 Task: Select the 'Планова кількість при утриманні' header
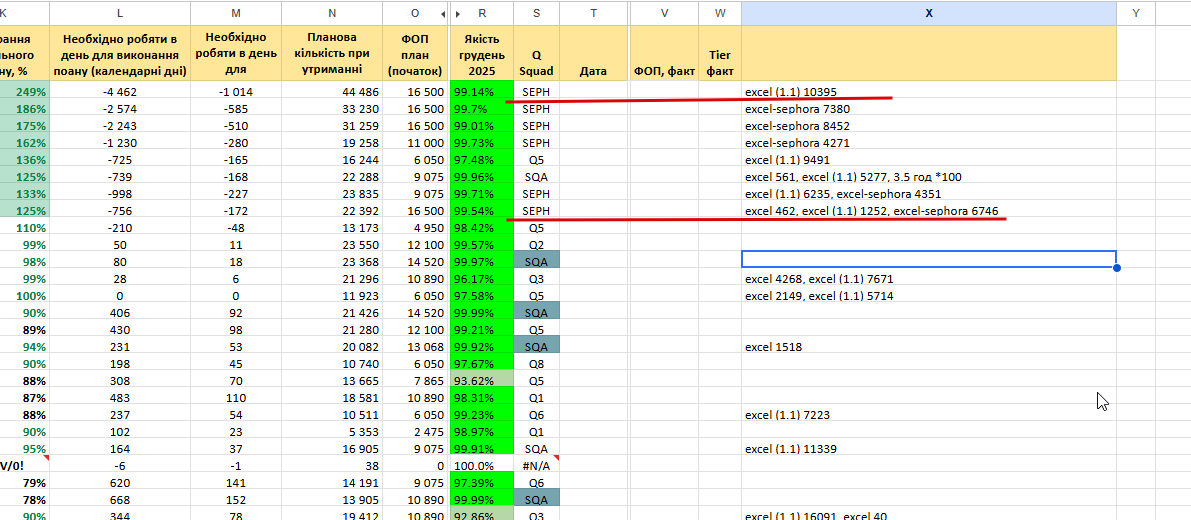point(331,54)
